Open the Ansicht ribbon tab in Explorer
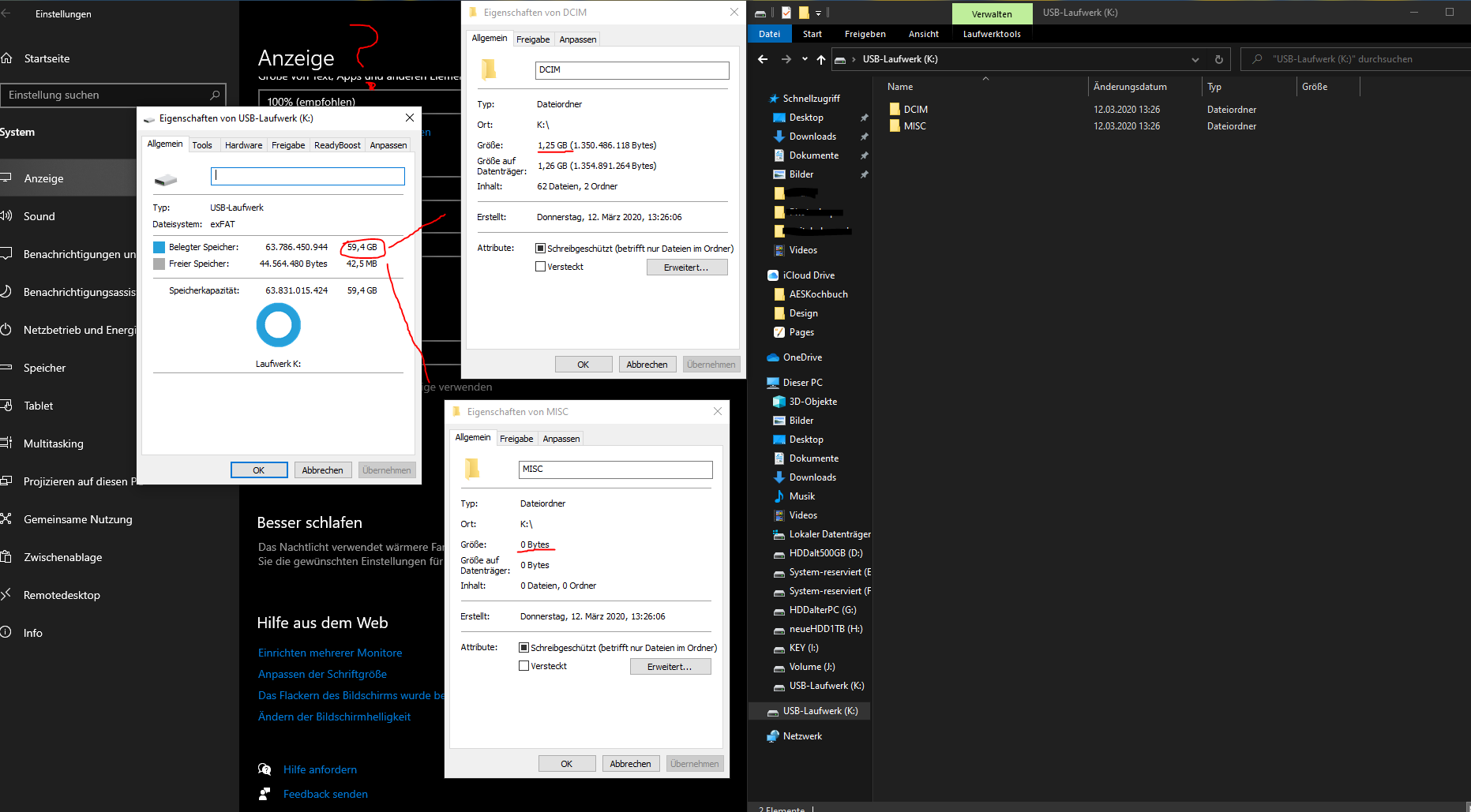This screenshot has width=1471, height=812. 924,34
